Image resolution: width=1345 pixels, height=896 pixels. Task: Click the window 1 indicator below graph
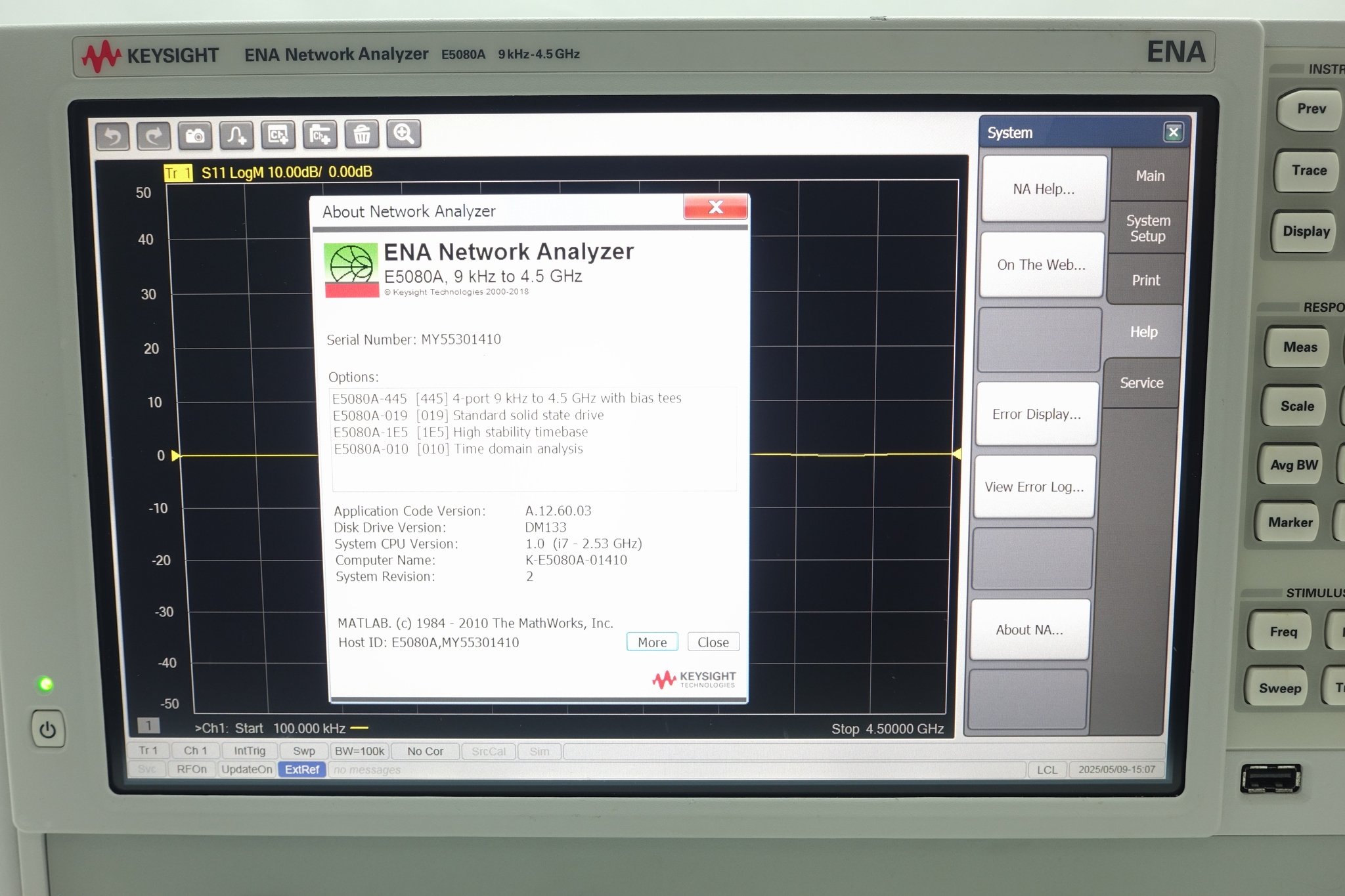point(148,725)
